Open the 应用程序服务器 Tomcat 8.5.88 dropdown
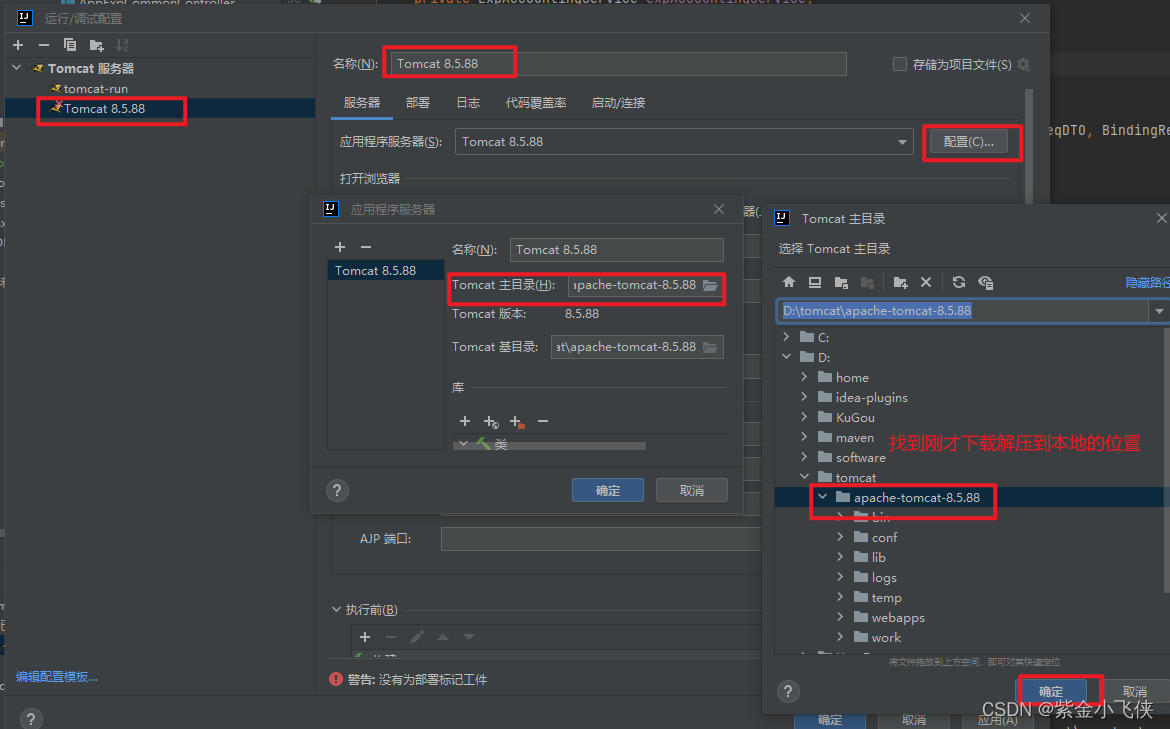Screen dimensions: 1170x729 pyautogui.click(x=902, y=142)
